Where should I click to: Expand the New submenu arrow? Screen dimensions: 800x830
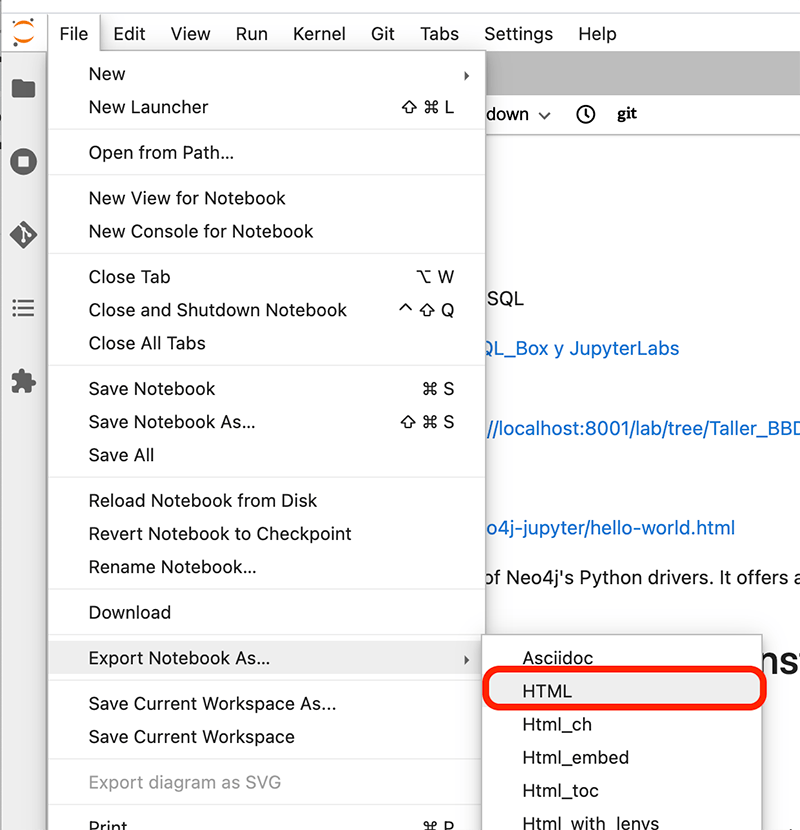pyautogui.click(x=466, y=76)
